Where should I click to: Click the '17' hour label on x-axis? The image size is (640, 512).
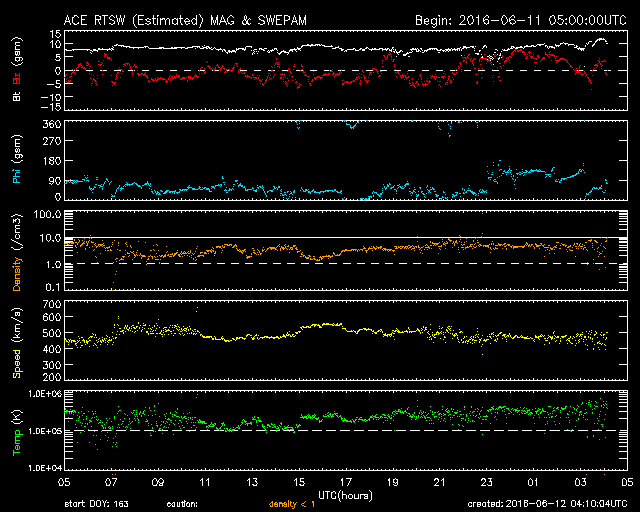point(346,483)
